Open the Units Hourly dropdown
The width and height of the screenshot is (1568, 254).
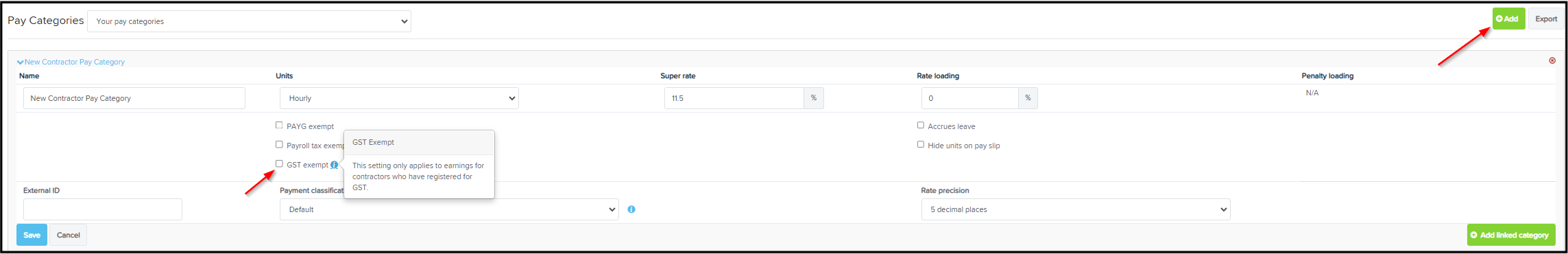pos(399,98)
